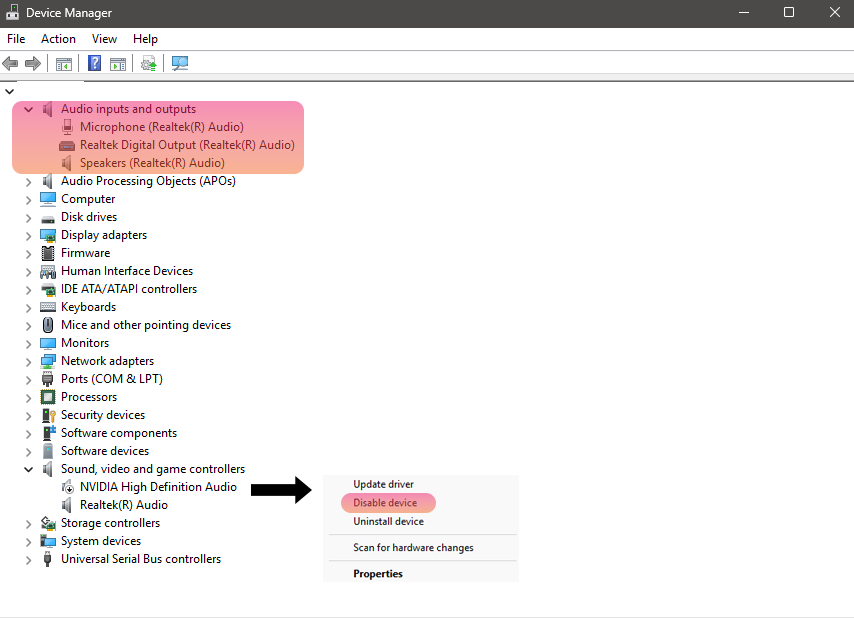This screenshot has height=619, width=854.
Task: Open the Help menu
Action: pos(145,39)
